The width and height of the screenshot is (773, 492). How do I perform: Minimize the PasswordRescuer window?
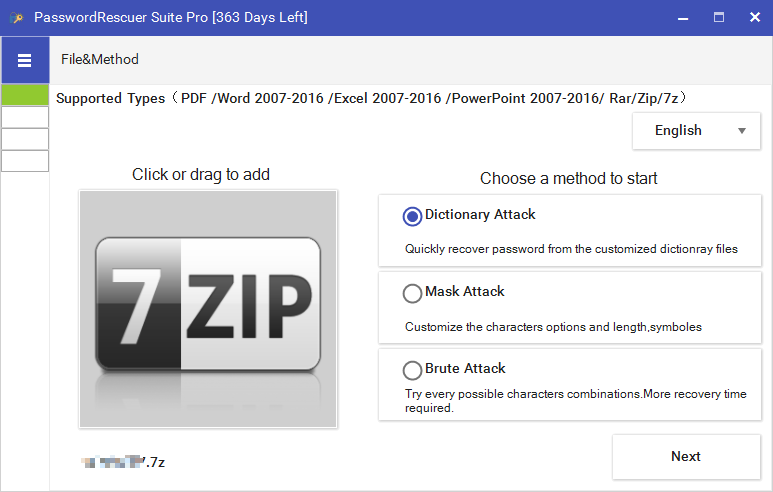click(x=683, y=18)
